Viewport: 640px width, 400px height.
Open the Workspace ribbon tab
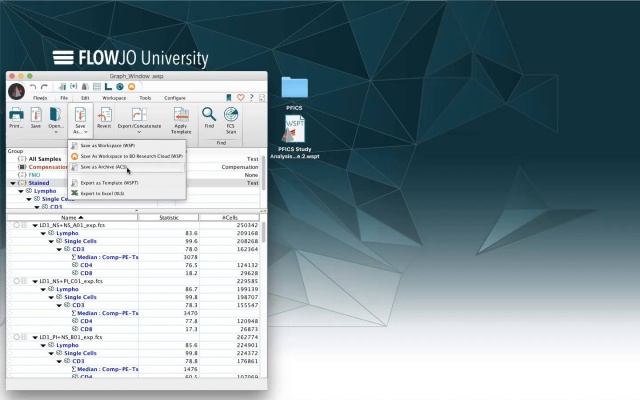114,98
